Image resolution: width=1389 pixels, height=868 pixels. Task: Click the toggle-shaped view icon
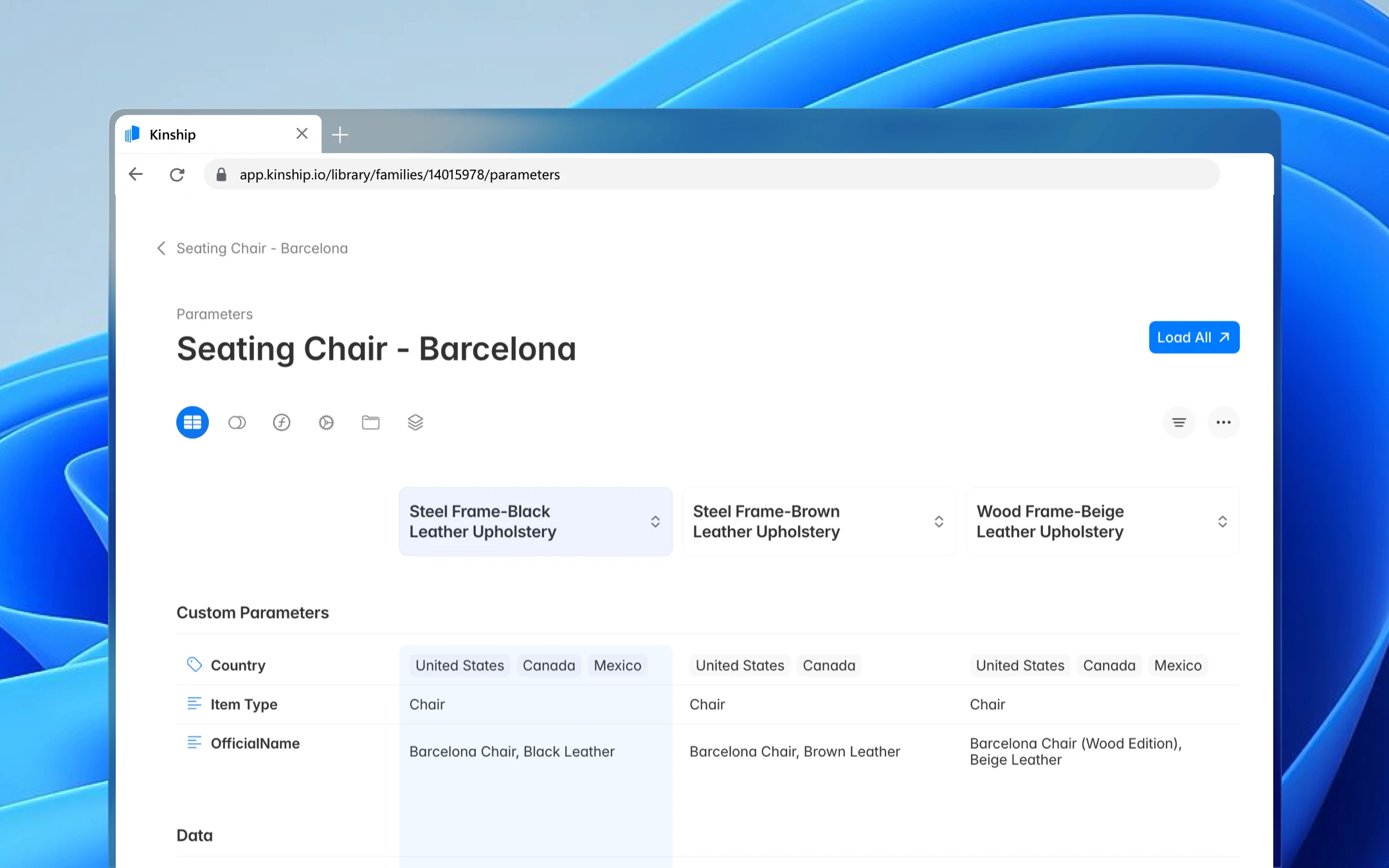click(237, 422)
